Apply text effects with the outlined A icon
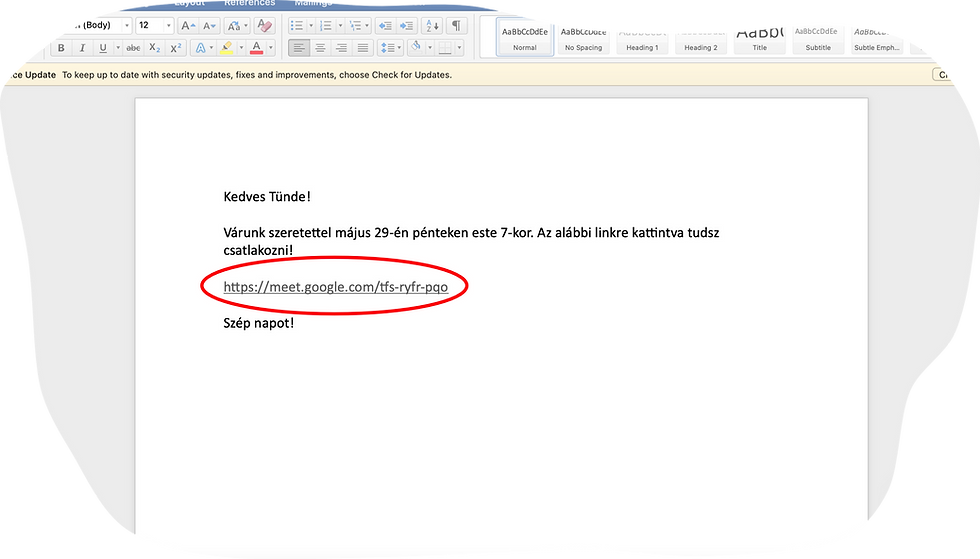The height and width of the screenshot is (559, 980). coord(201,48)
